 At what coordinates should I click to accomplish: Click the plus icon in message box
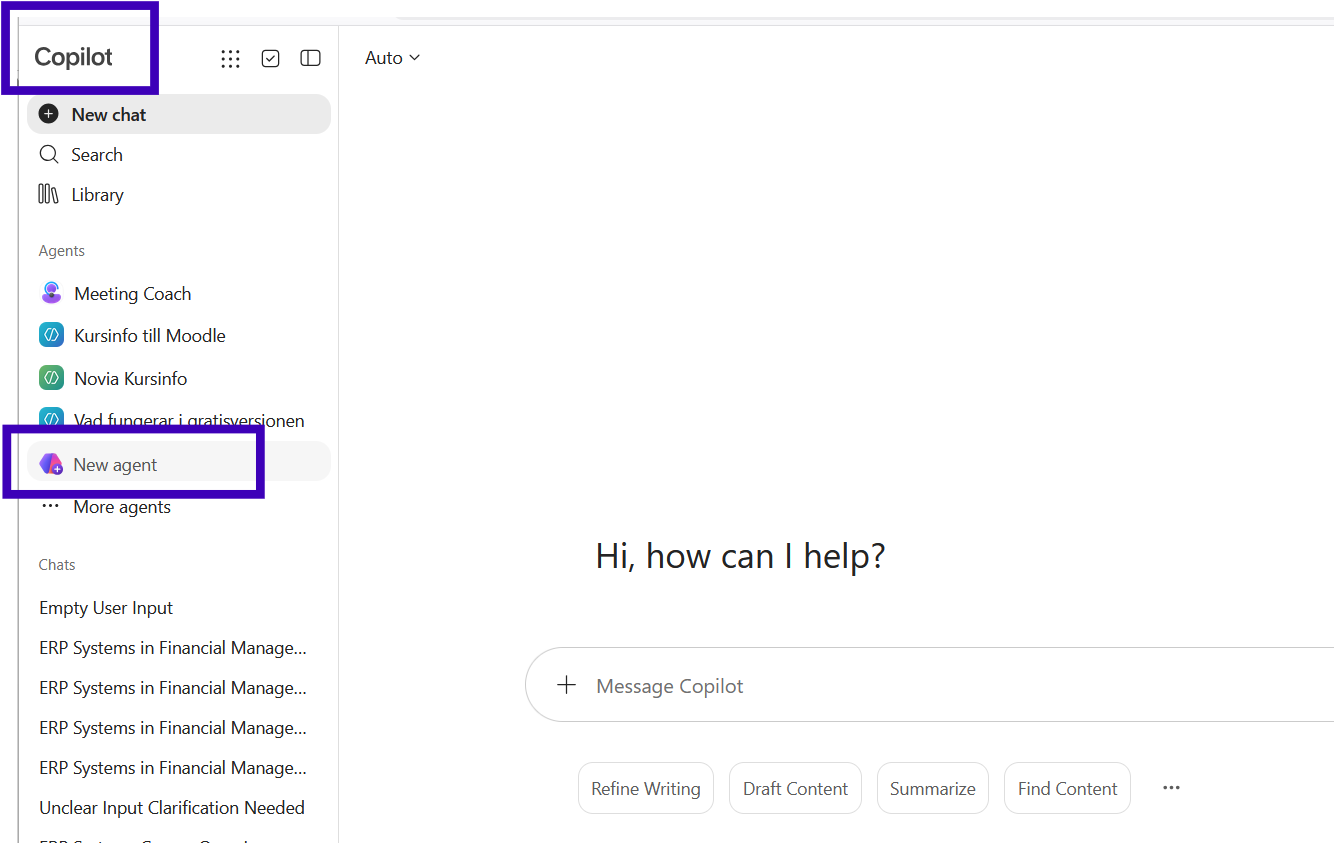[x=567, y=685]
